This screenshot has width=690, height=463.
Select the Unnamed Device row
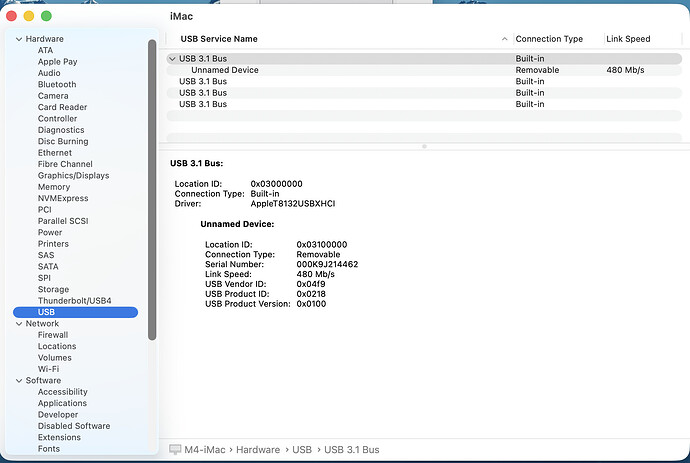pos(424,70)
